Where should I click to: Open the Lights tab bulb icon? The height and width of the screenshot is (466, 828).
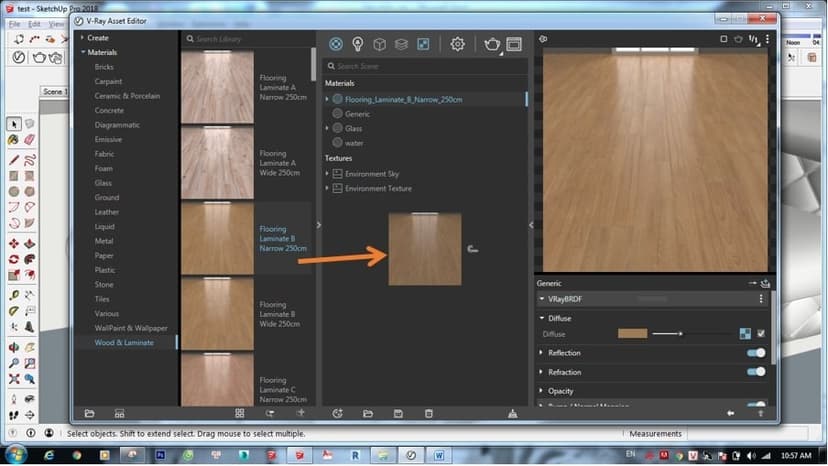point(357,44)
